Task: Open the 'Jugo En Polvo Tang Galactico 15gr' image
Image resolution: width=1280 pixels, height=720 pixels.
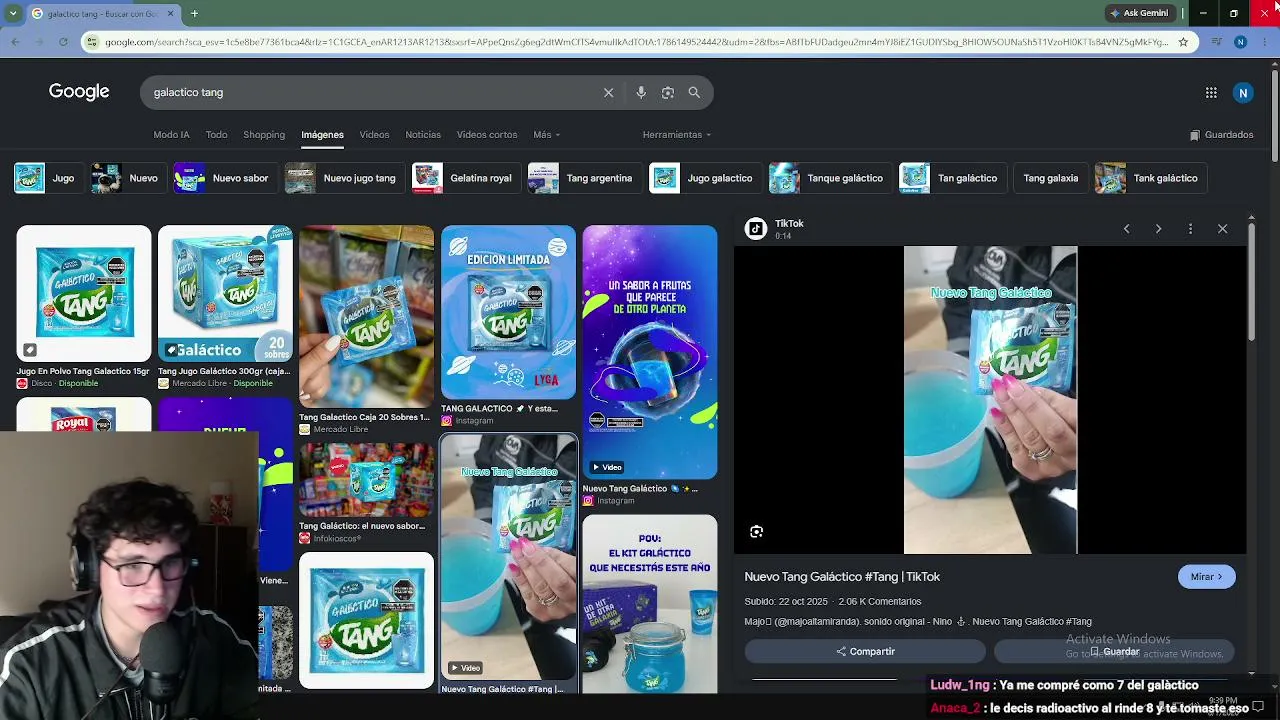Action: click(84, 293)
